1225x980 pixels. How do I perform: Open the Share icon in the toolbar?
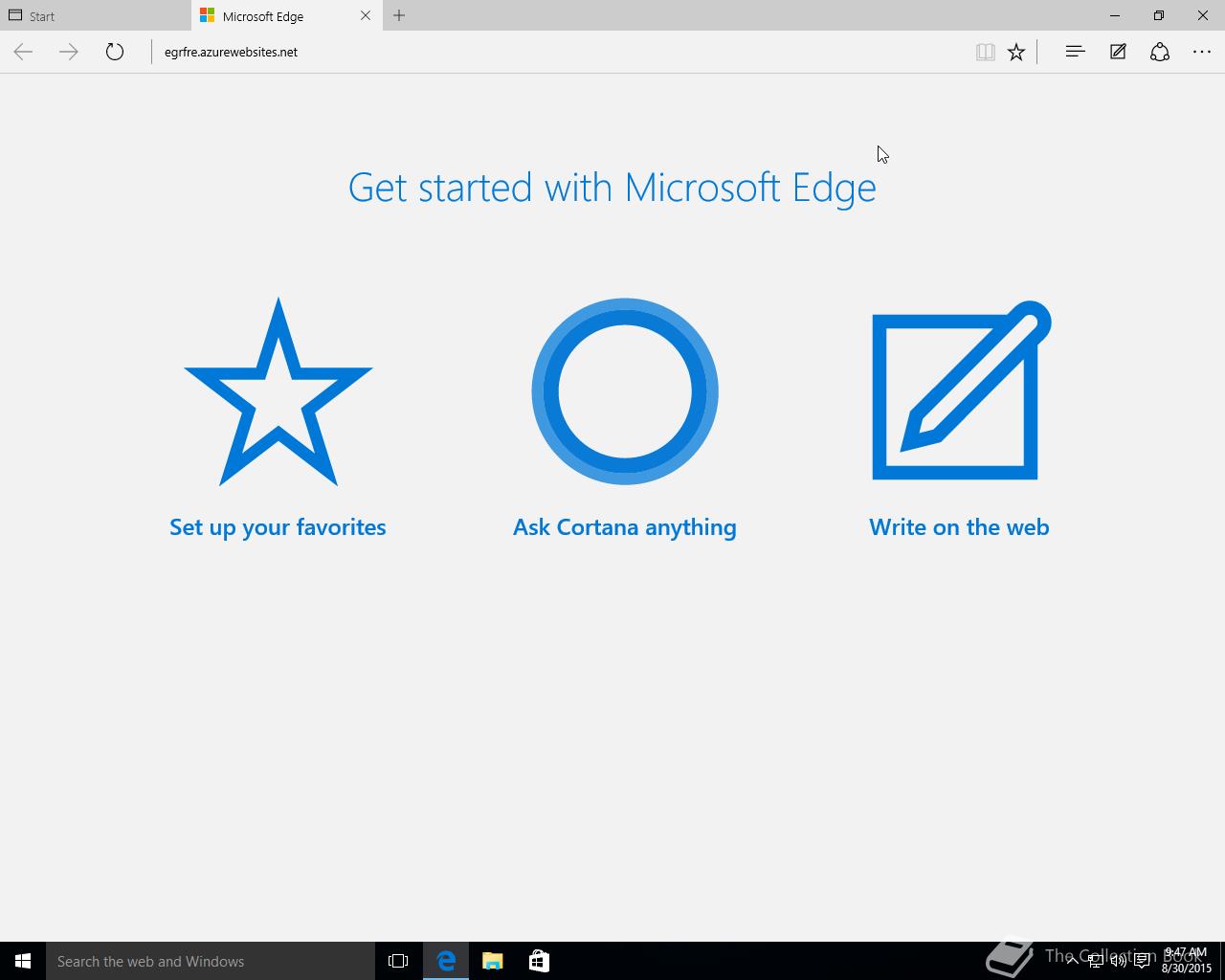pos(1160,52)
